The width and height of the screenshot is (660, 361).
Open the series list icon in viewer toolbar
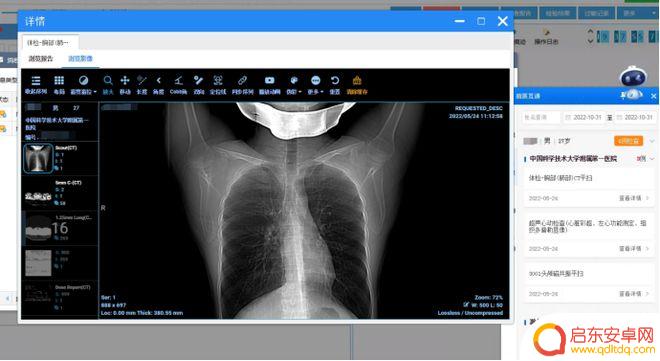[x=36, y=84]
